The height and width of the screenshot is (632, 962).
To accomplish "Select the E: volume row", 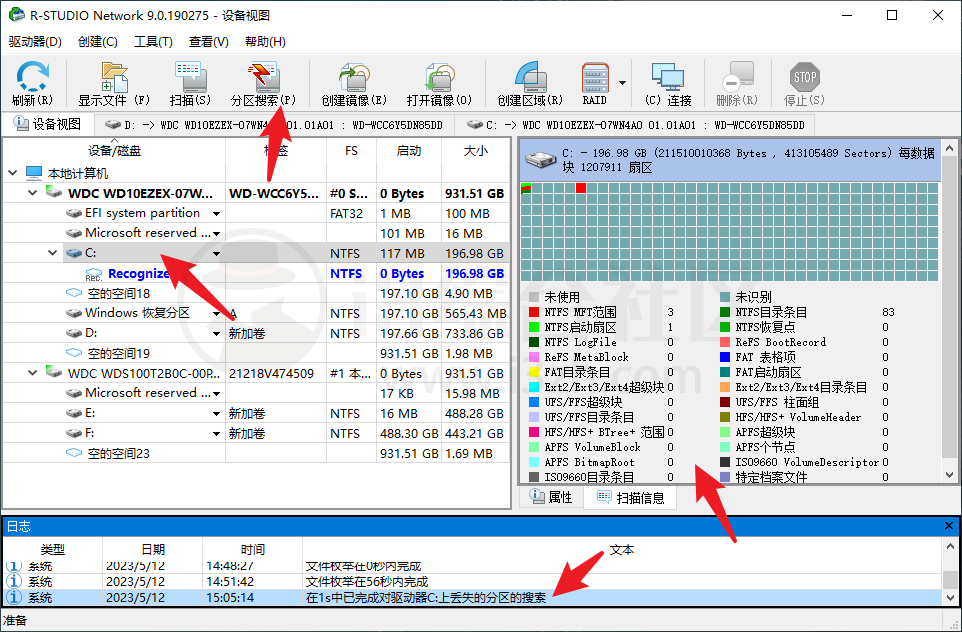I will tap(256, 414).
